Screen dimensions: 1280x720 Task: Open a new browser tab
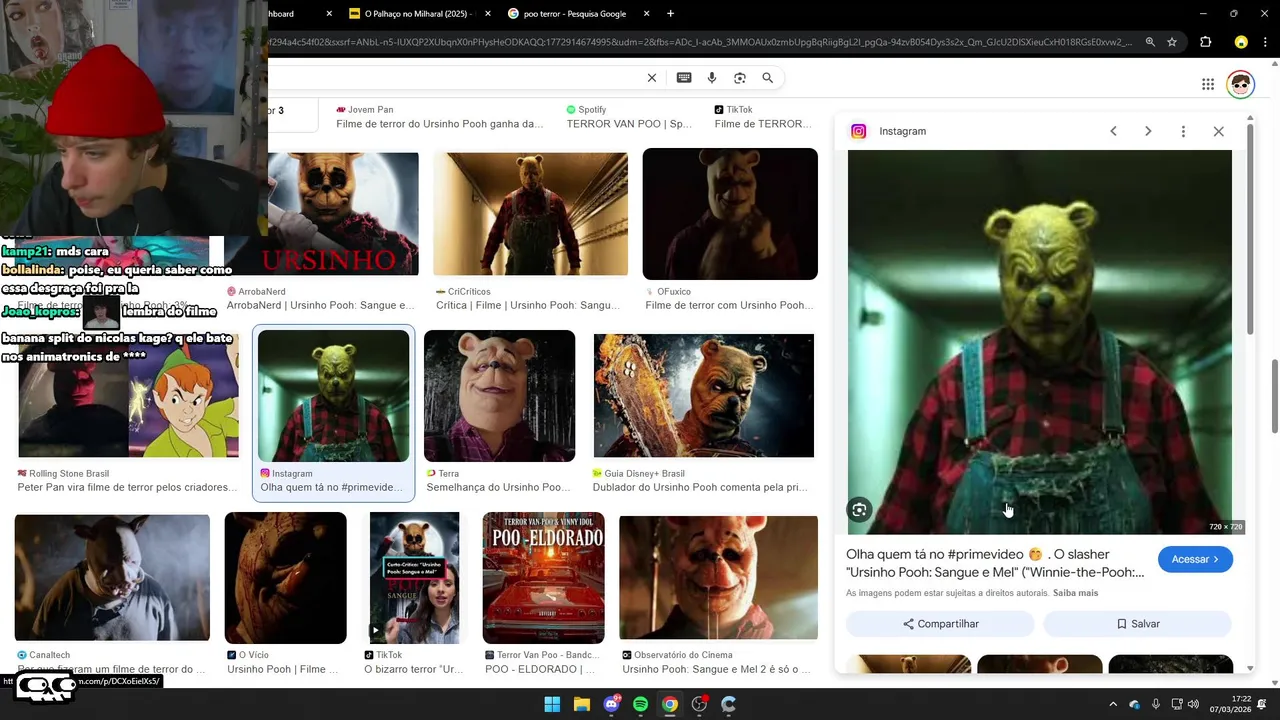[670, 14]
